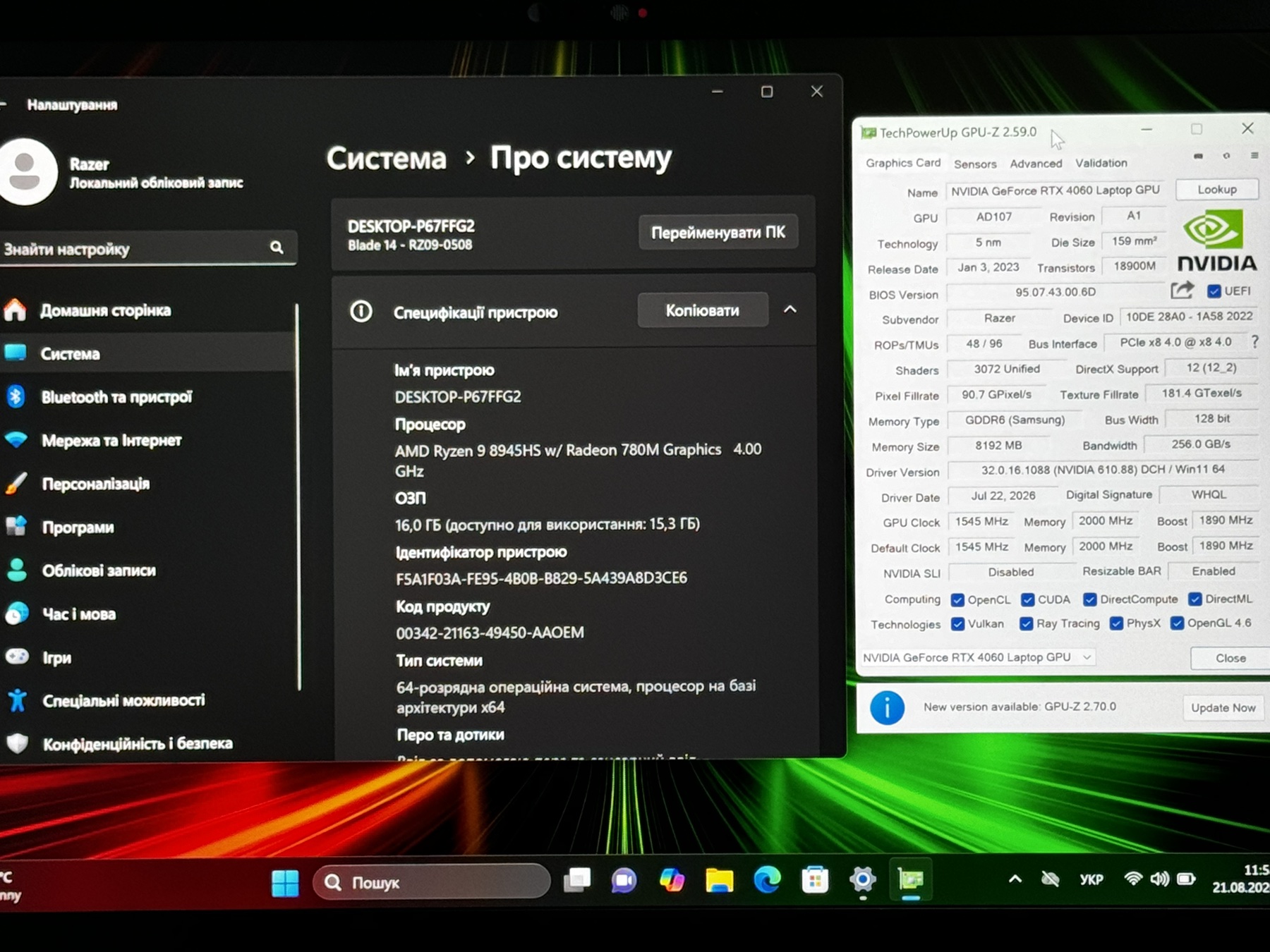This screenshot has width=1270, height=952.
Task: Click Update Now for GPU-Z 2.70.0
Action: (1223, 707)
